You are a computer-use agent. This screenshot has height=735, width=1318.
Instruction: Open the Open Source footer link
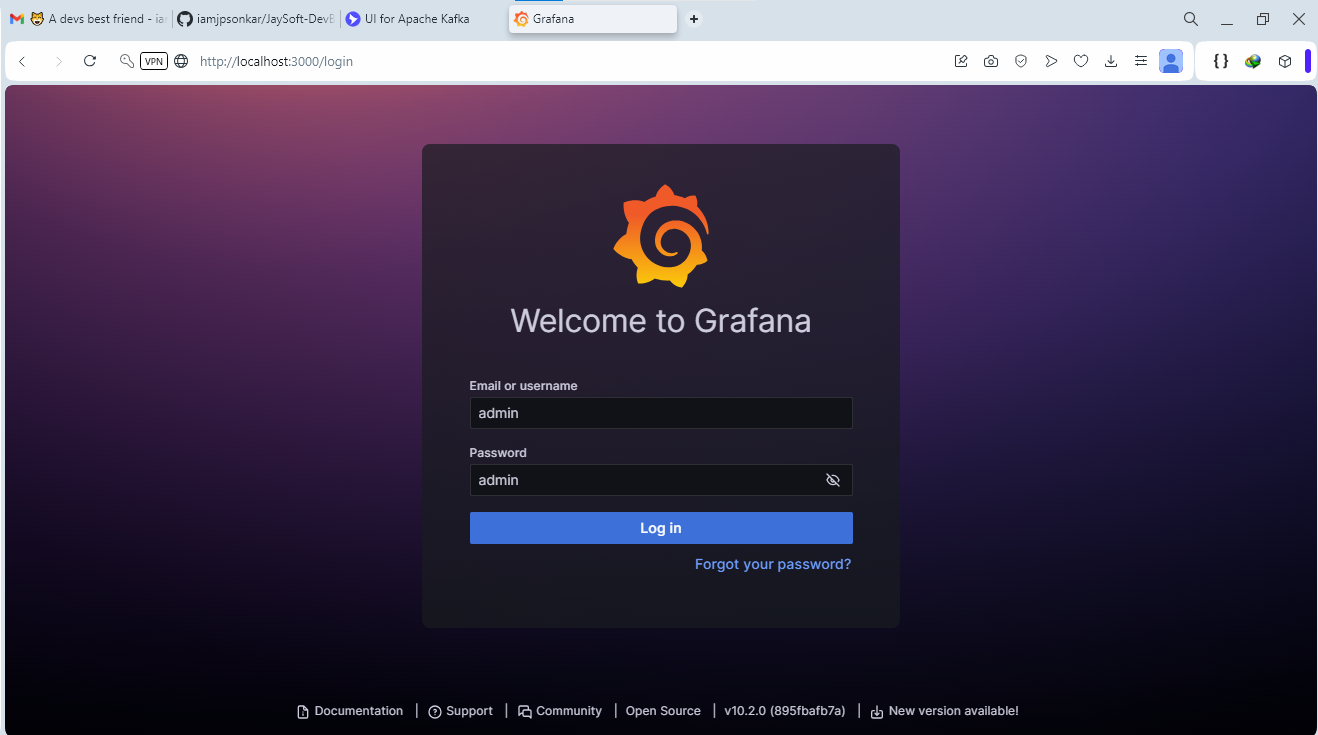click(663, 711)
